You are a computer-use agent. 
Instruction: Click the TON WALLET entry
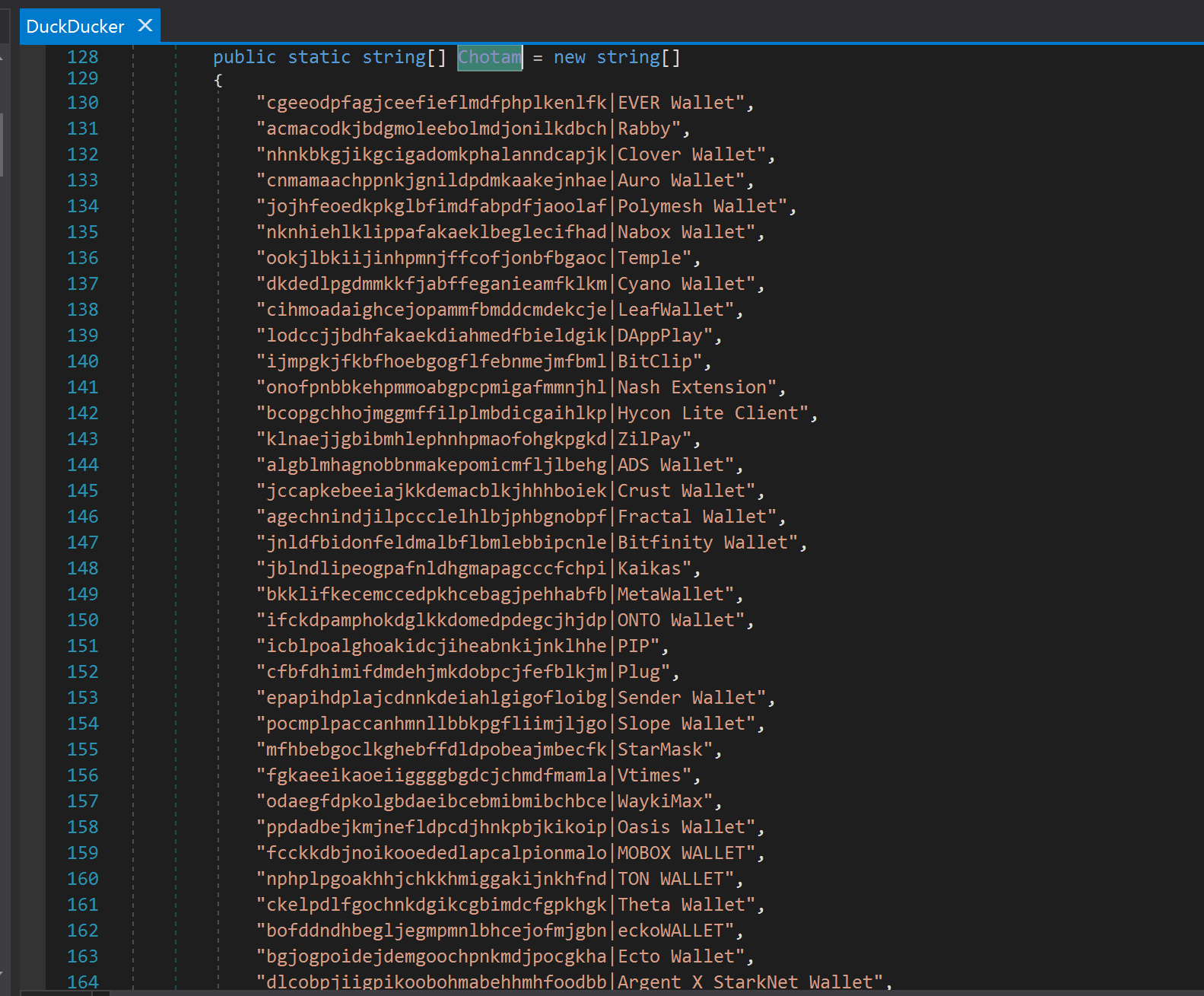500,879
